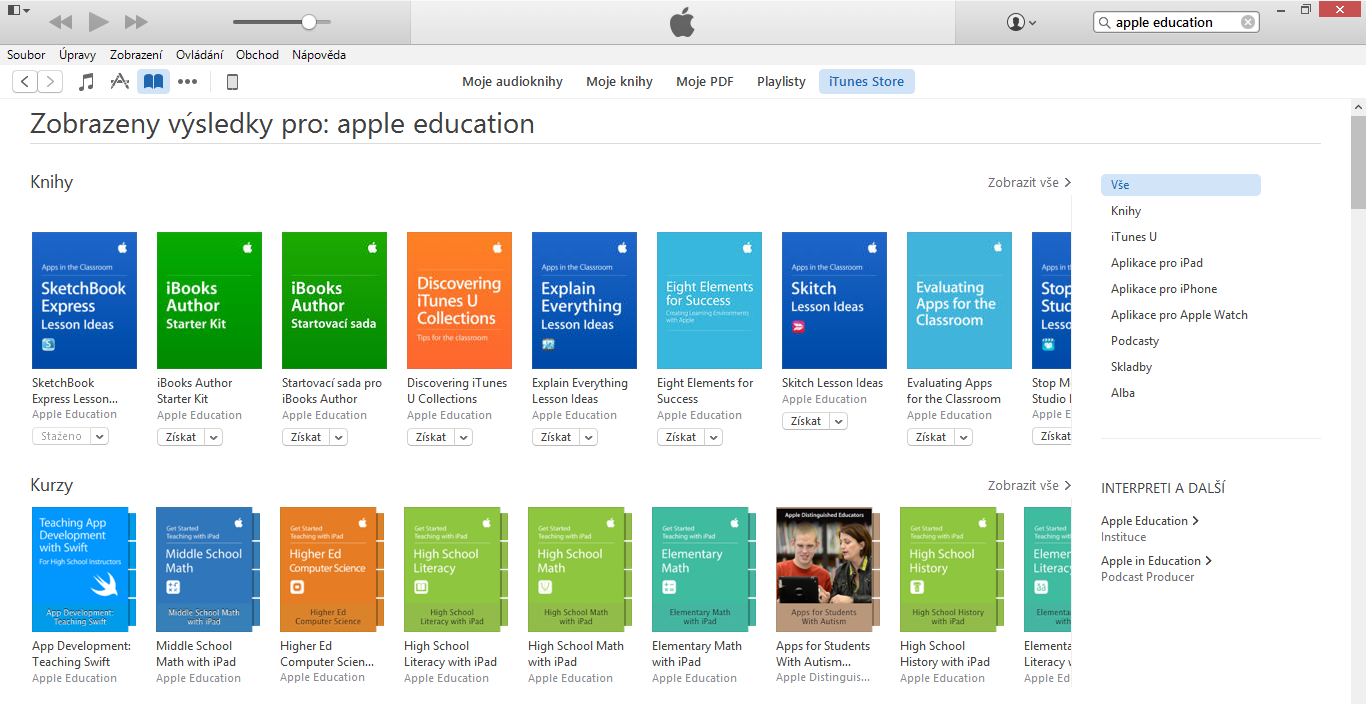The height and width of the screenshot is (704, 1366).
Task: Expand dropdown arrow beside iBooks Author Starter Kit Získat
Action: tap(214, 437)
